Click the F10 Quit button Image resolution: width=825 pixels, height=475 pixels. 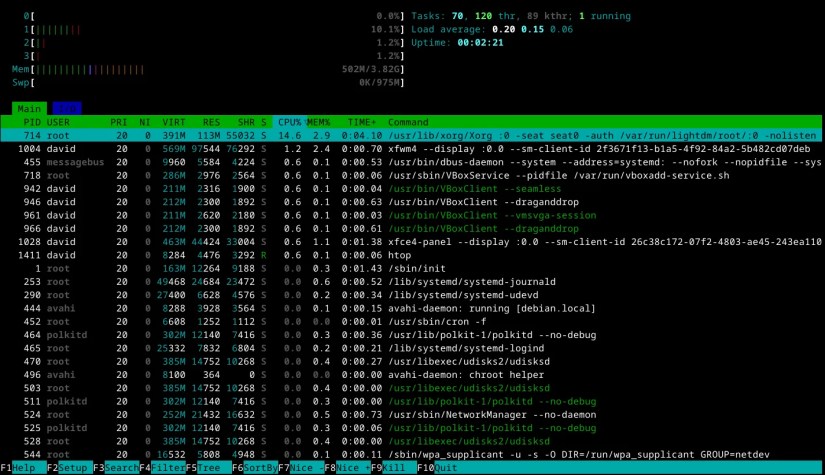[x=438, y=468]
